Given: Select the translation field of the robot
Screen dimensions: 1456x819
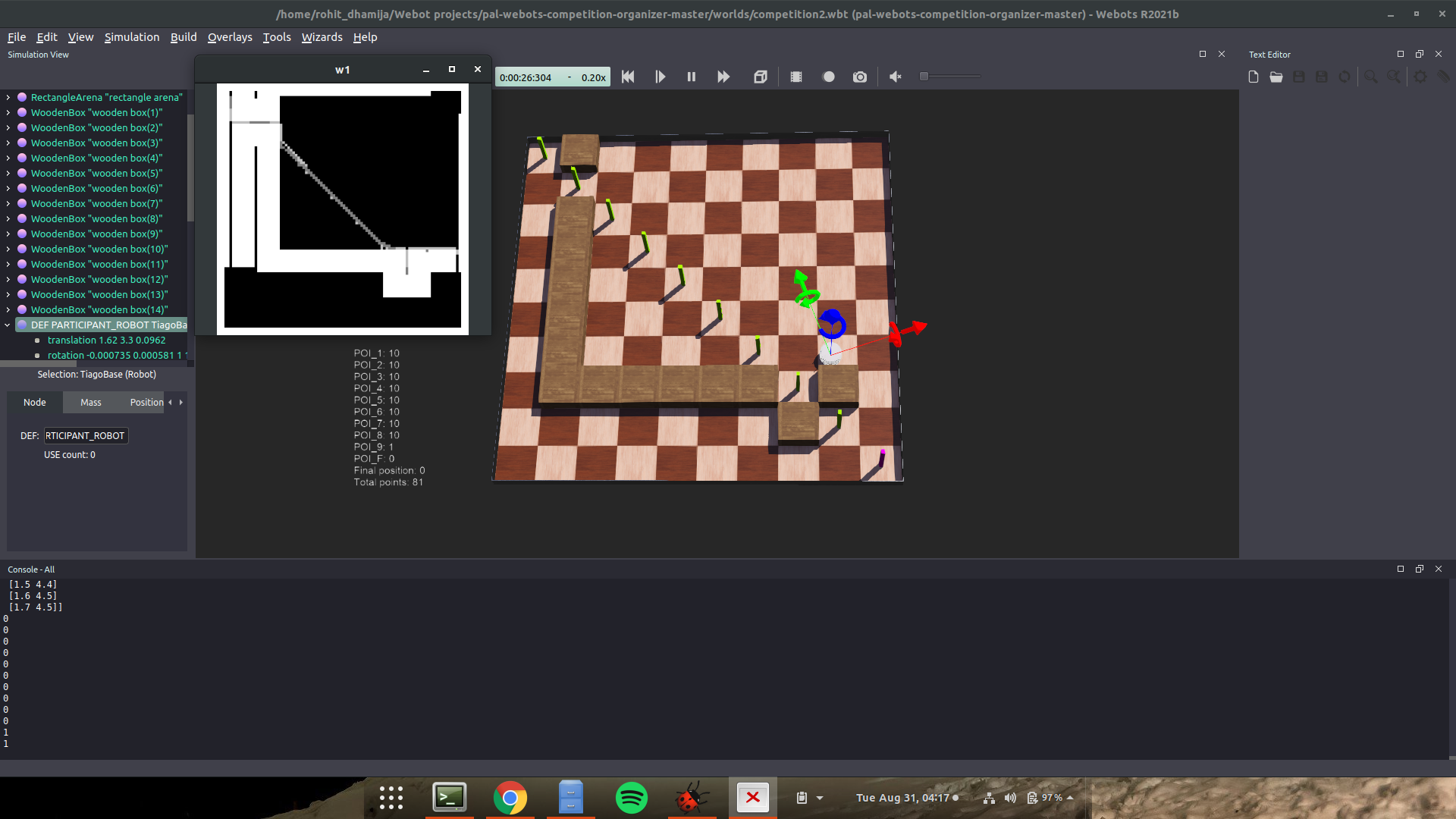Looking at the screenshot, I should pyautogui.click(x=106, y=340).
